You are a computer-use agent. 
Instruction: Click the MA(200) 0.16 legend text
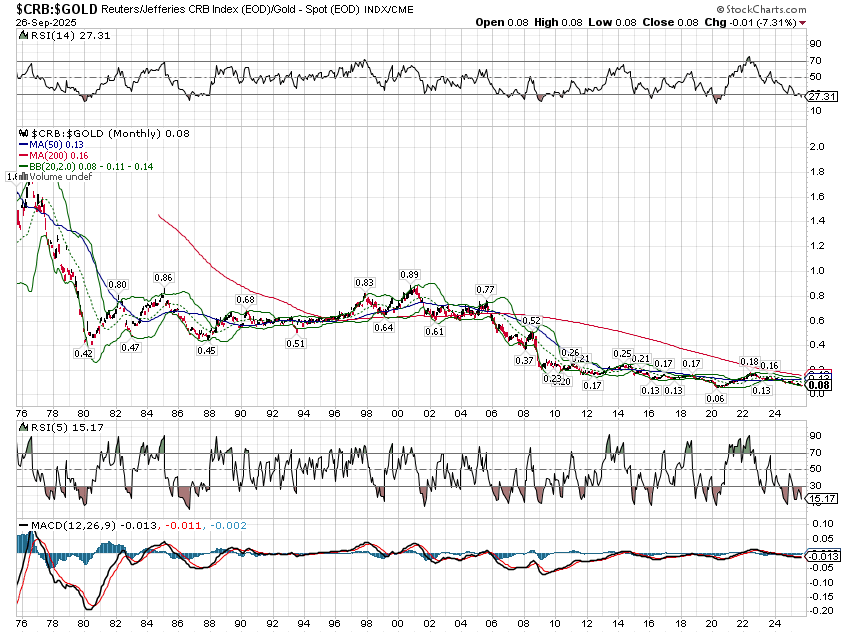[59, 156]
